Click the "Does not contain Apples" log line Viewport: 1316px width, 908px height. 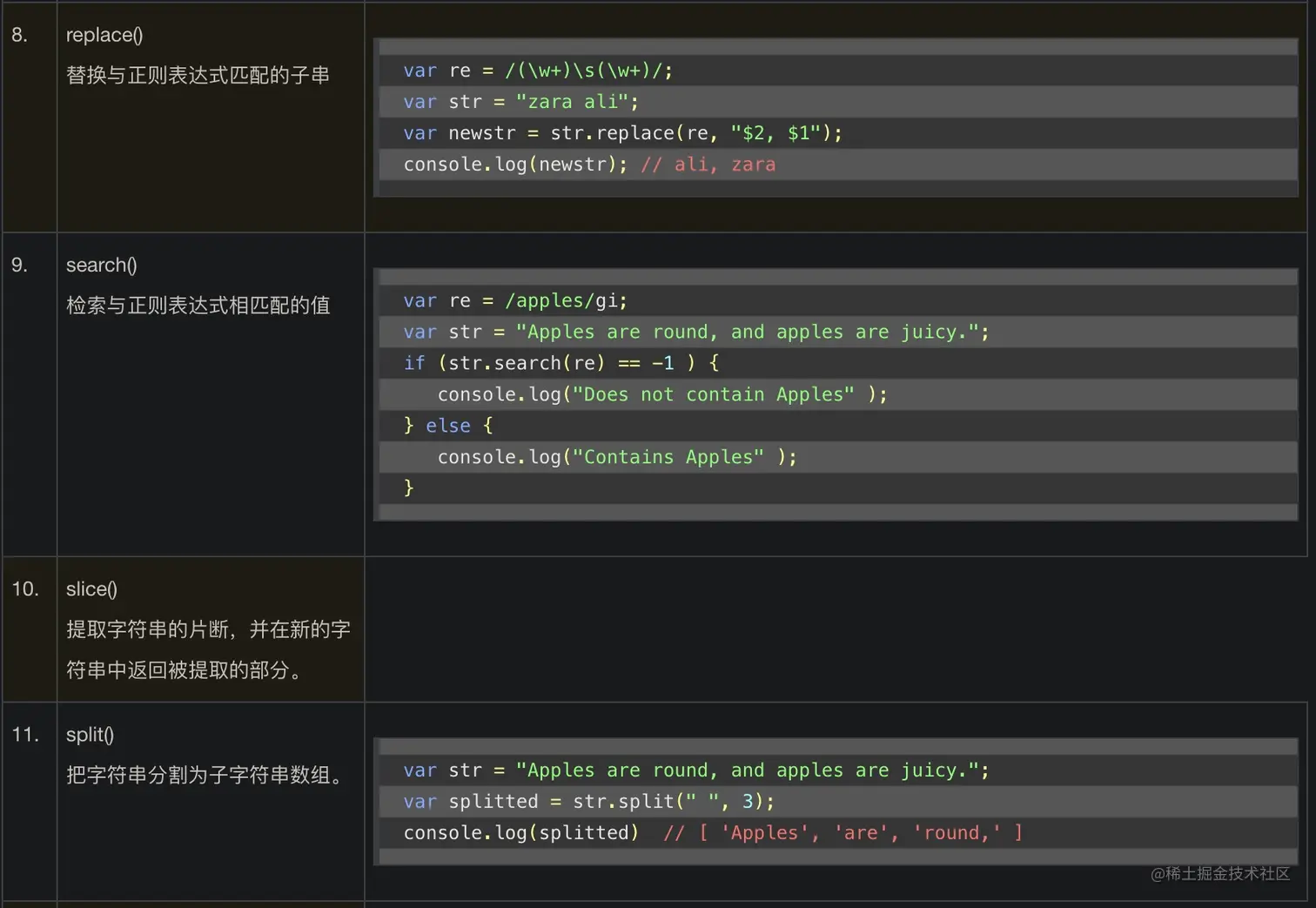(661, 394)
